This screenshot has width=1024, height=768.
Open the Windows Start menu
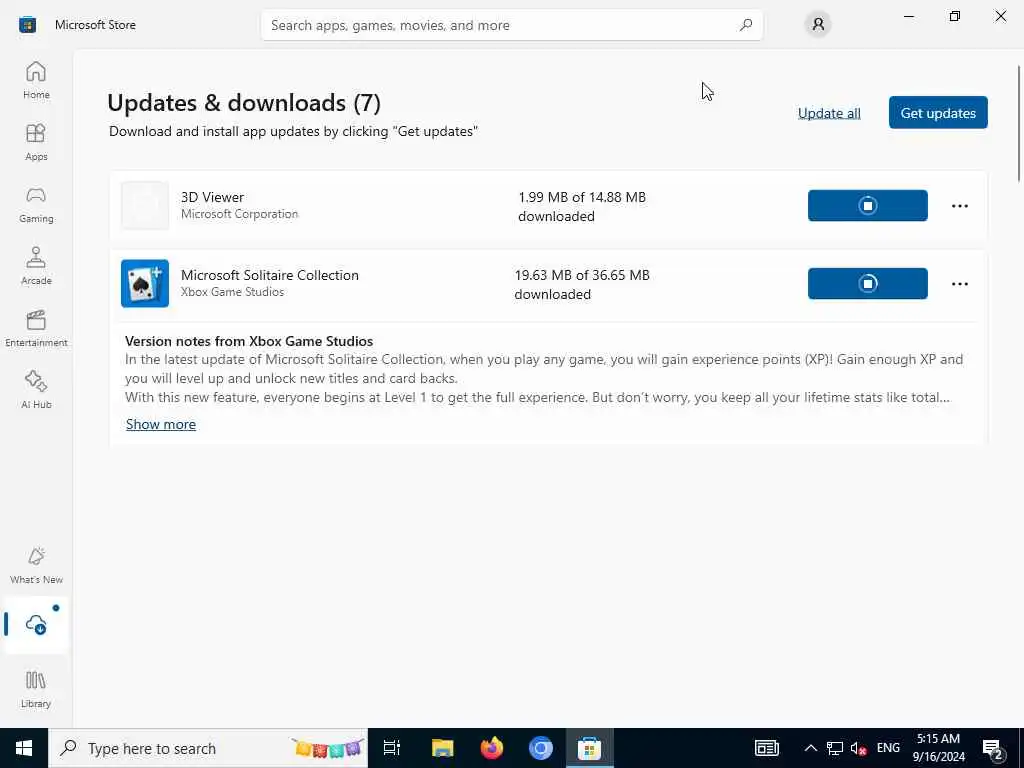pos(24,748)
